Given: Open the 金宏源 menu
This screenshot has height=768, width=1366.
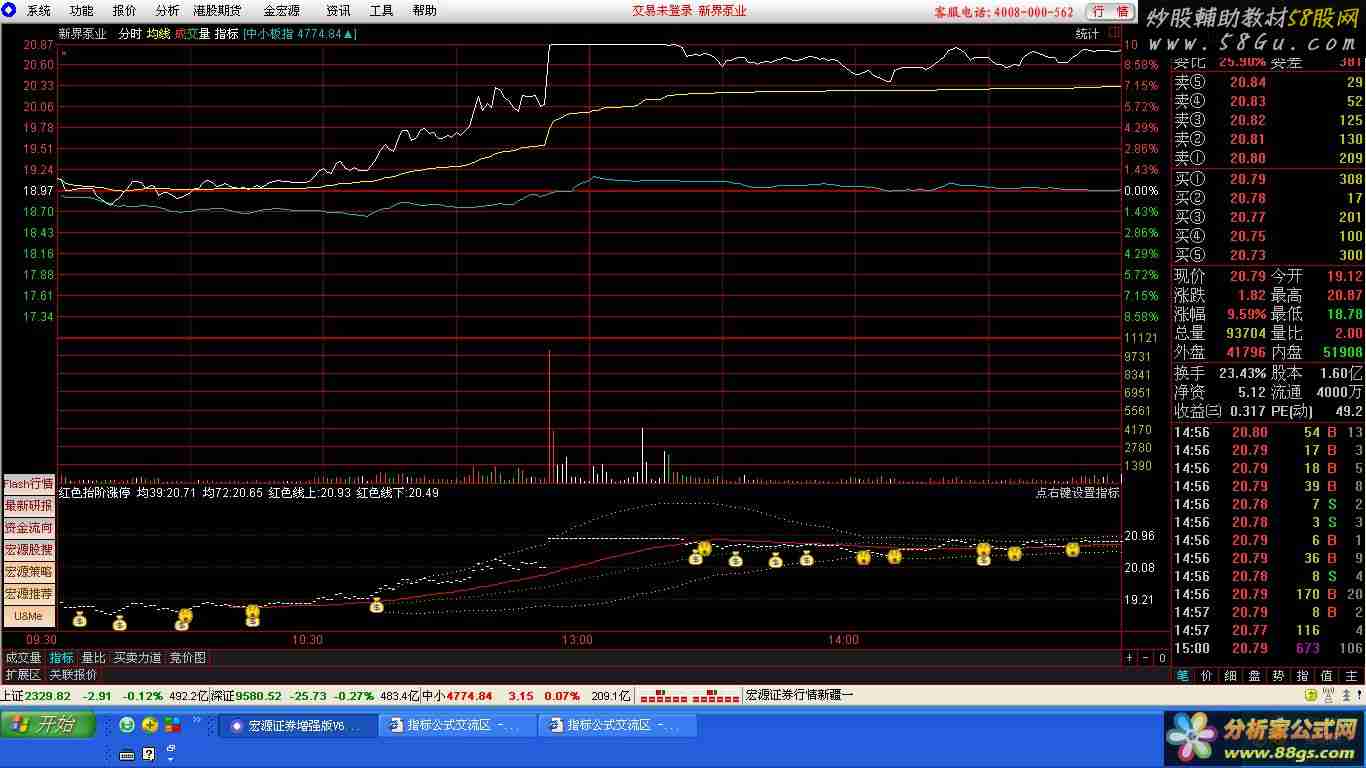Looking at the screenshot, I should (x=281, y=11).
